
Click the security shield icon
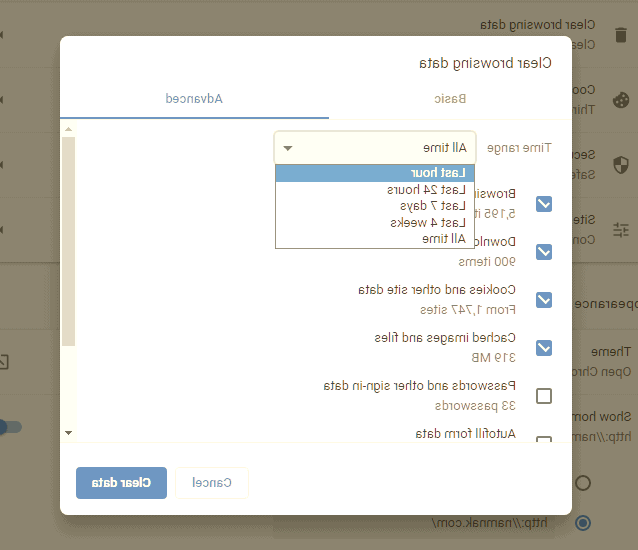click(x=621, y=164)
